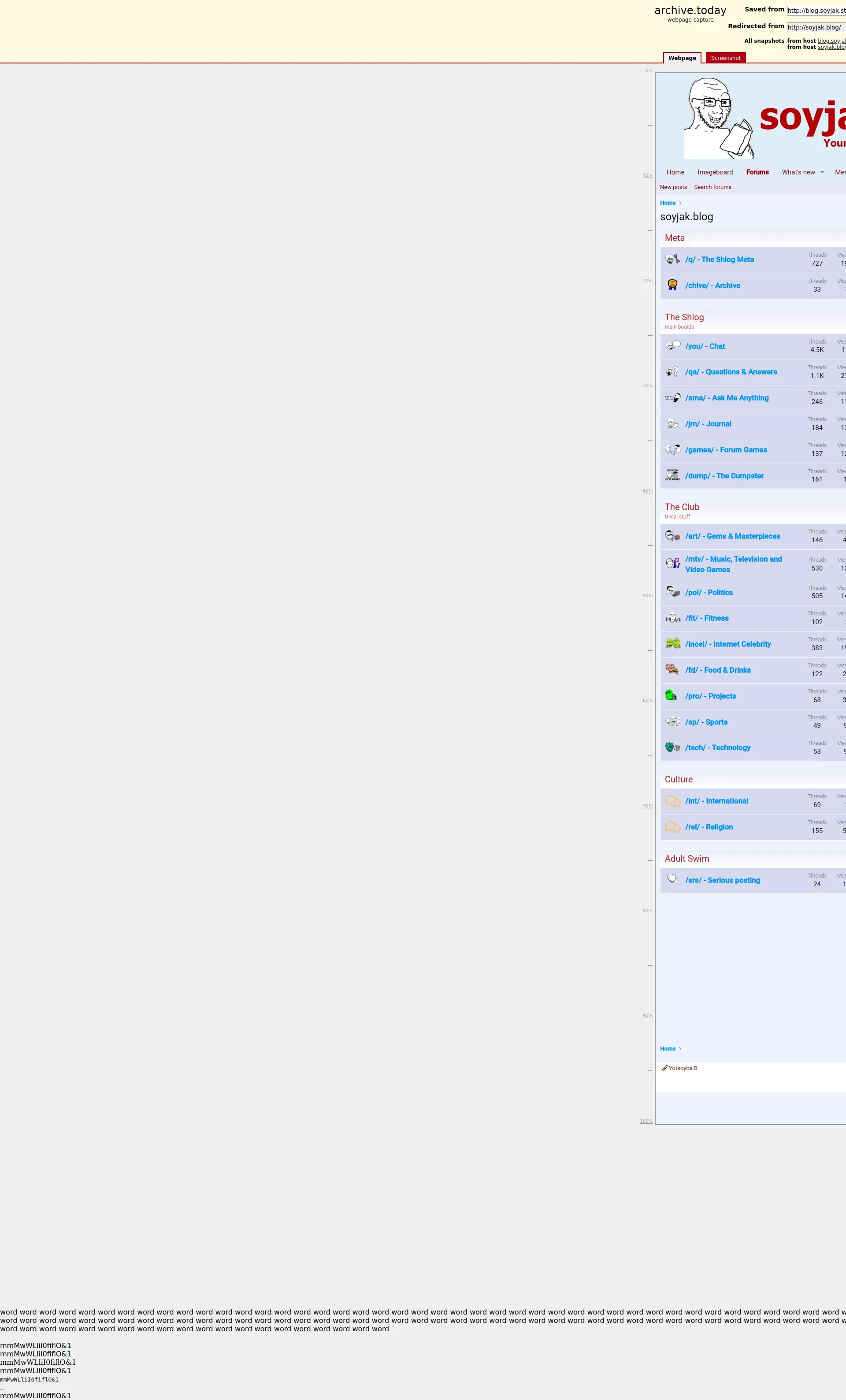Click the chevron after top Home breadcrumb
The height and width of the screenshot is (1400, 846).
[680, 203]
